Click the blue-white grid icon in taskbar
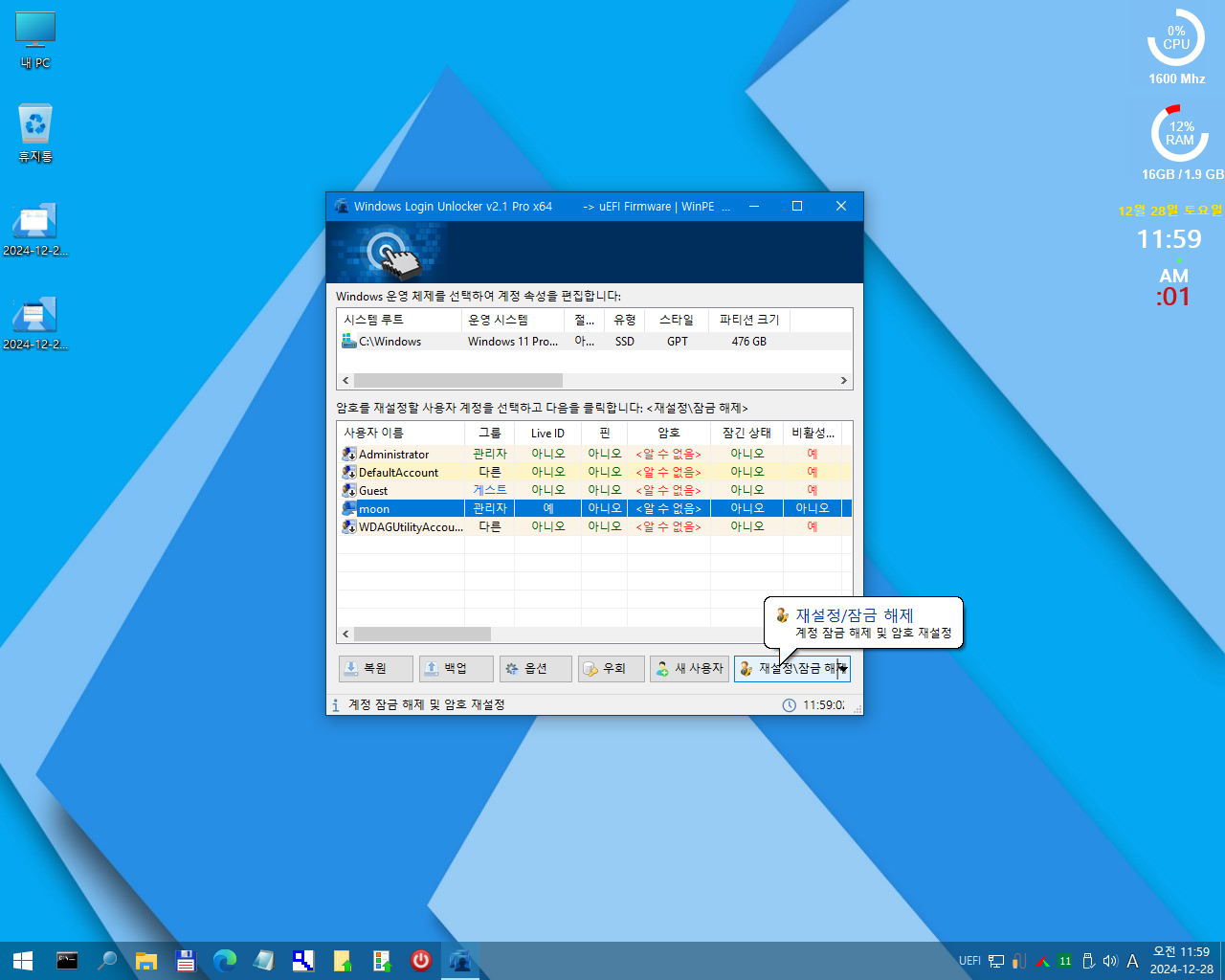The image size is (1225, 980). coord(303,961)
